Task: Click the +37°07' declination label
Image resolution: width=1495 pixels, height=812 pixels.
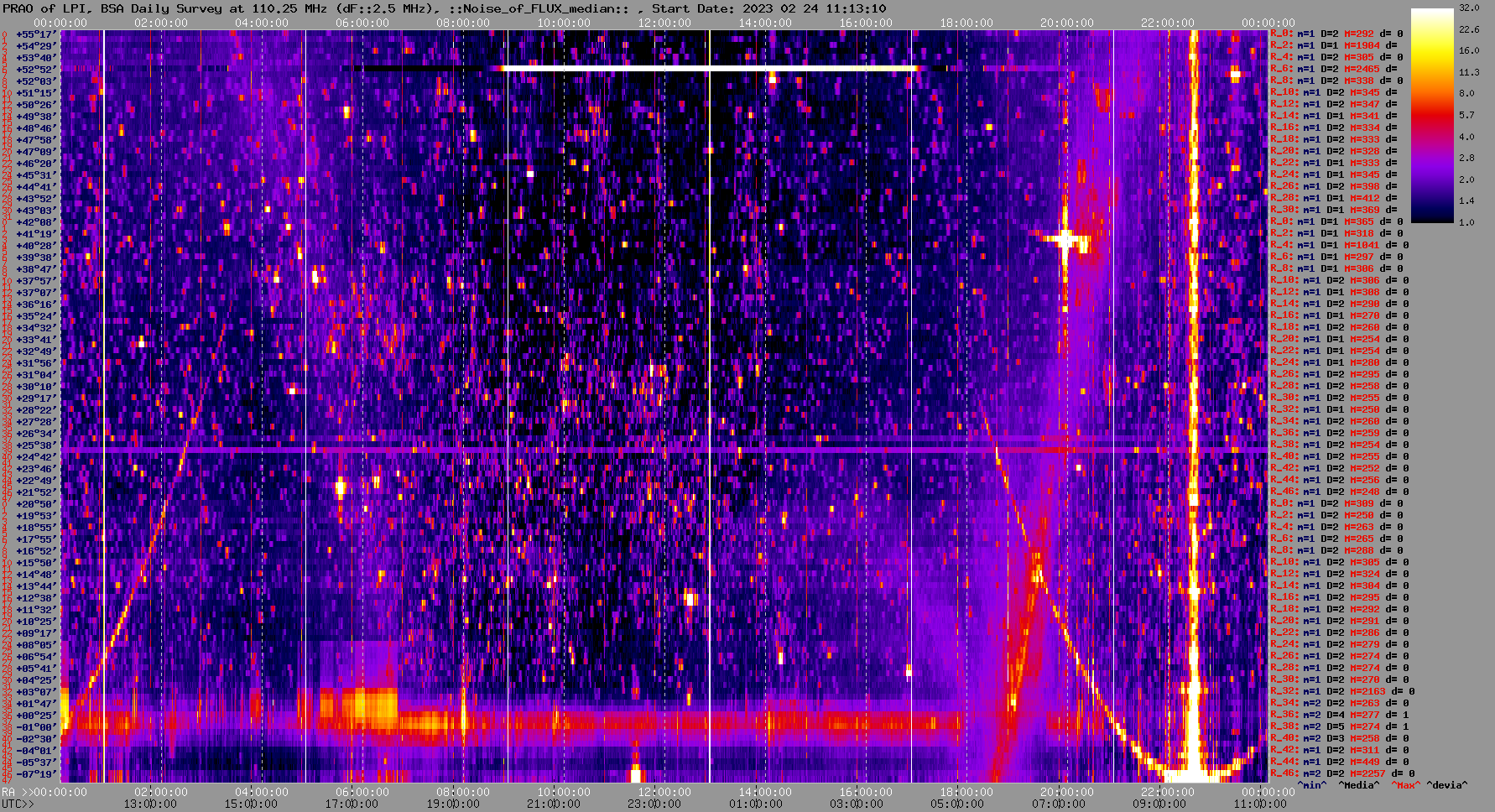Action: coord(36,292)
